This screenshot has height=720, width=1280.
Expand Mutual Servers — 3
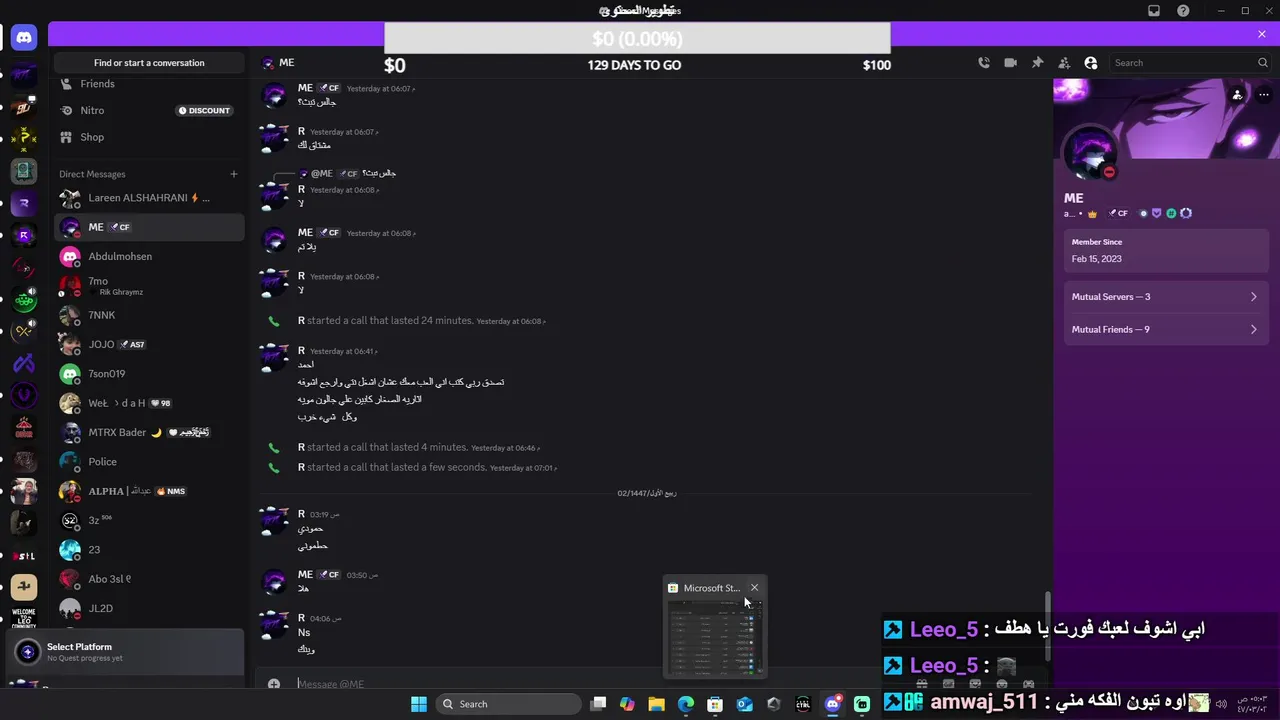click(x=1164, y=297)
